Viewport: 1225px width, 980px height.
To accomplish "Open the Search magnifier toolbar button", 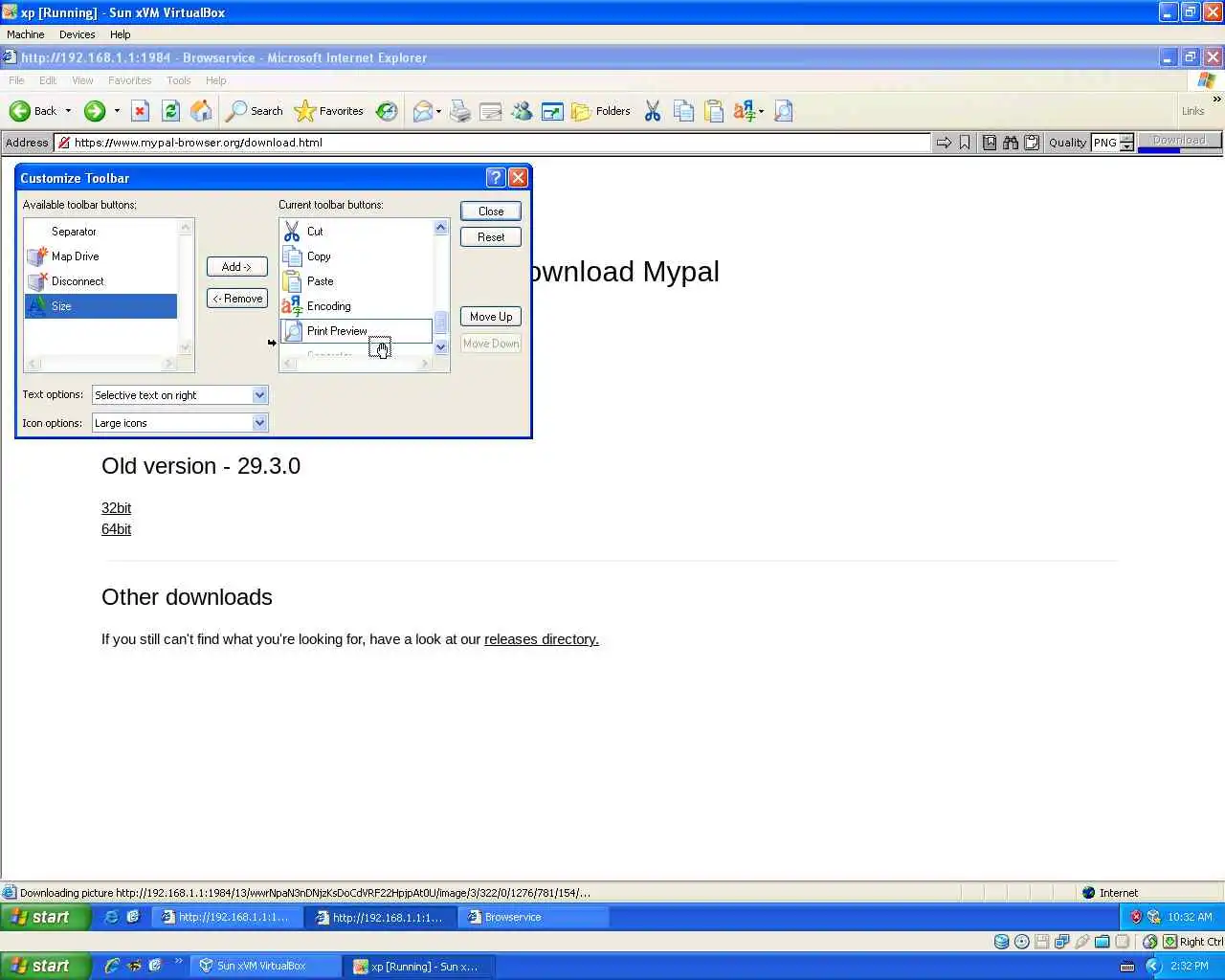I will [254, 111].
